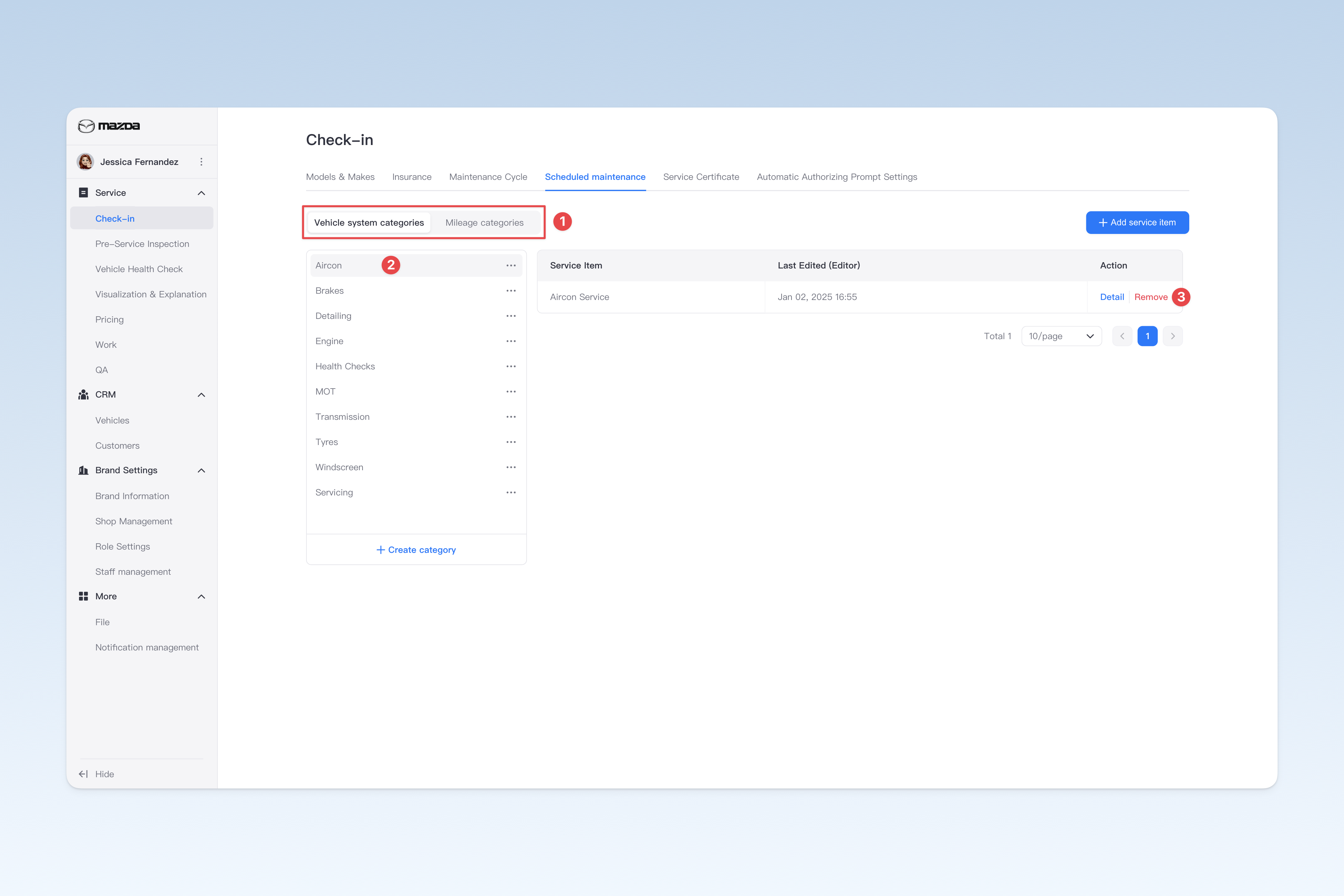1344x896 pixels.
Task: Open the Service Certificate tab
Action: pos(702,177)
